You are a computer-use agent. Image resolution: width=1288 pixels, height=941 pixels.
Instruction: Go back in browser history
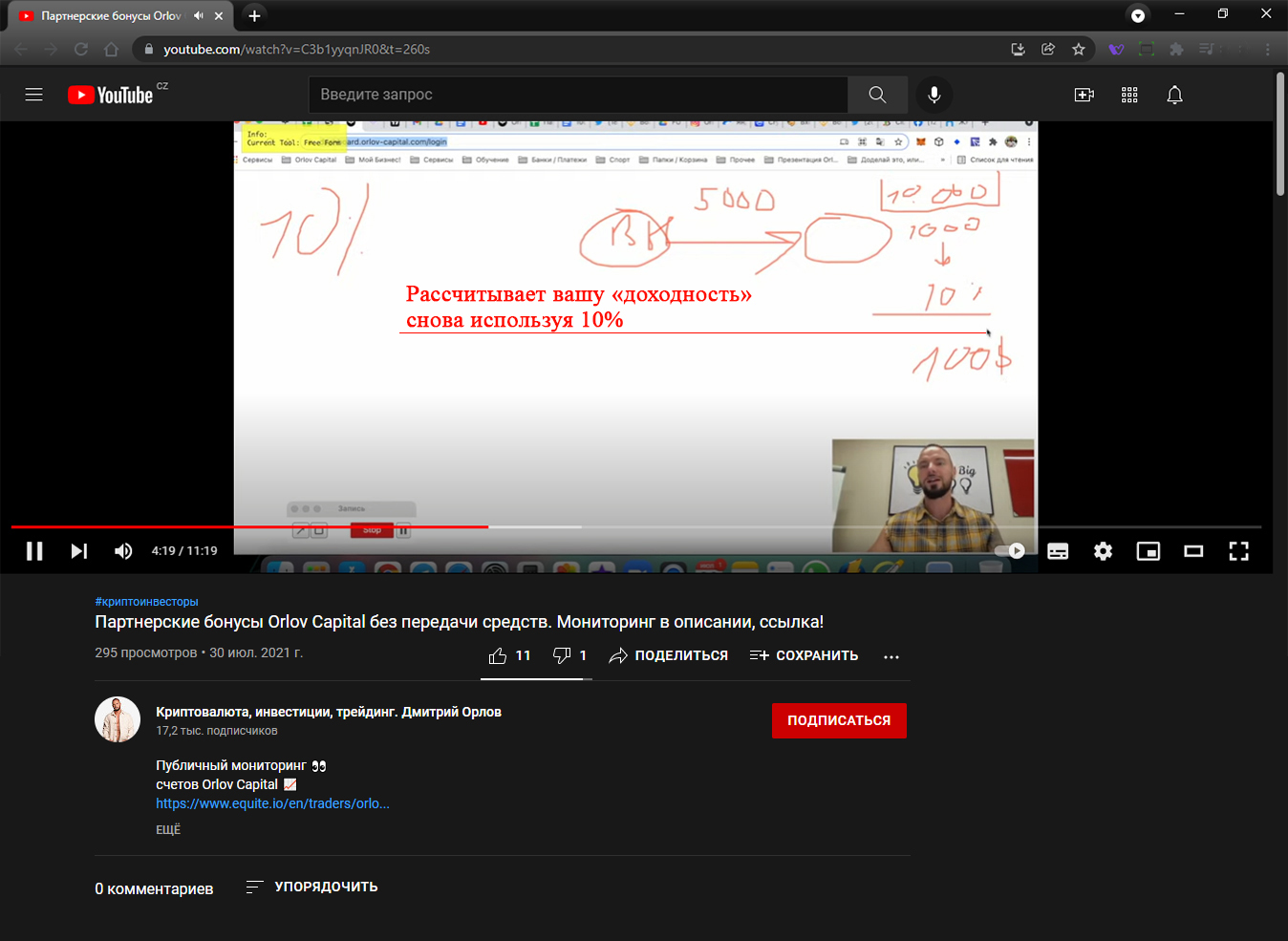(x=21, y=49)
